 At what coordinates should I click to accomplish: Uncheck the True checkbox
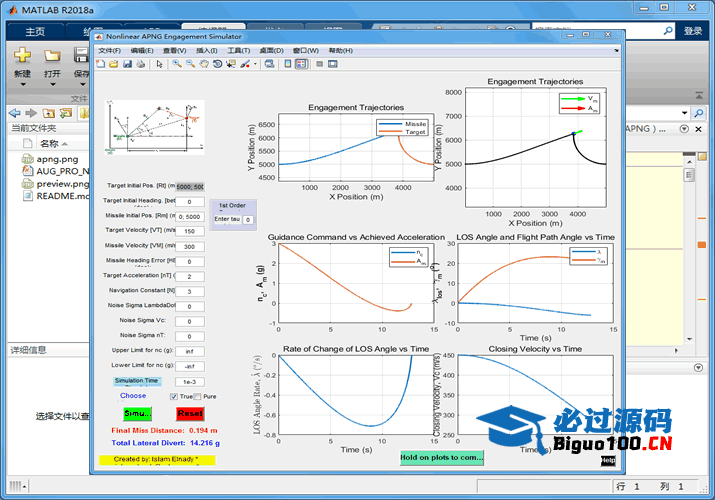[x=173, y=397]
